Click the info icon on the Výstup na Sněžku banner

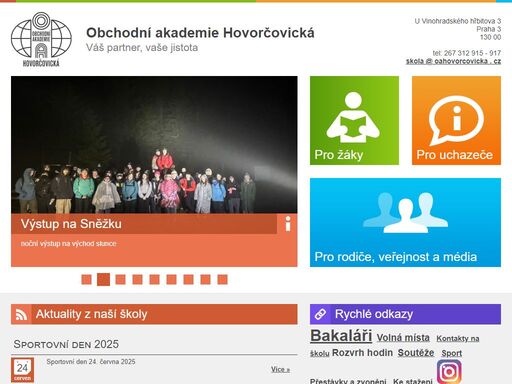pyautogui.click(x=288, y=224)
